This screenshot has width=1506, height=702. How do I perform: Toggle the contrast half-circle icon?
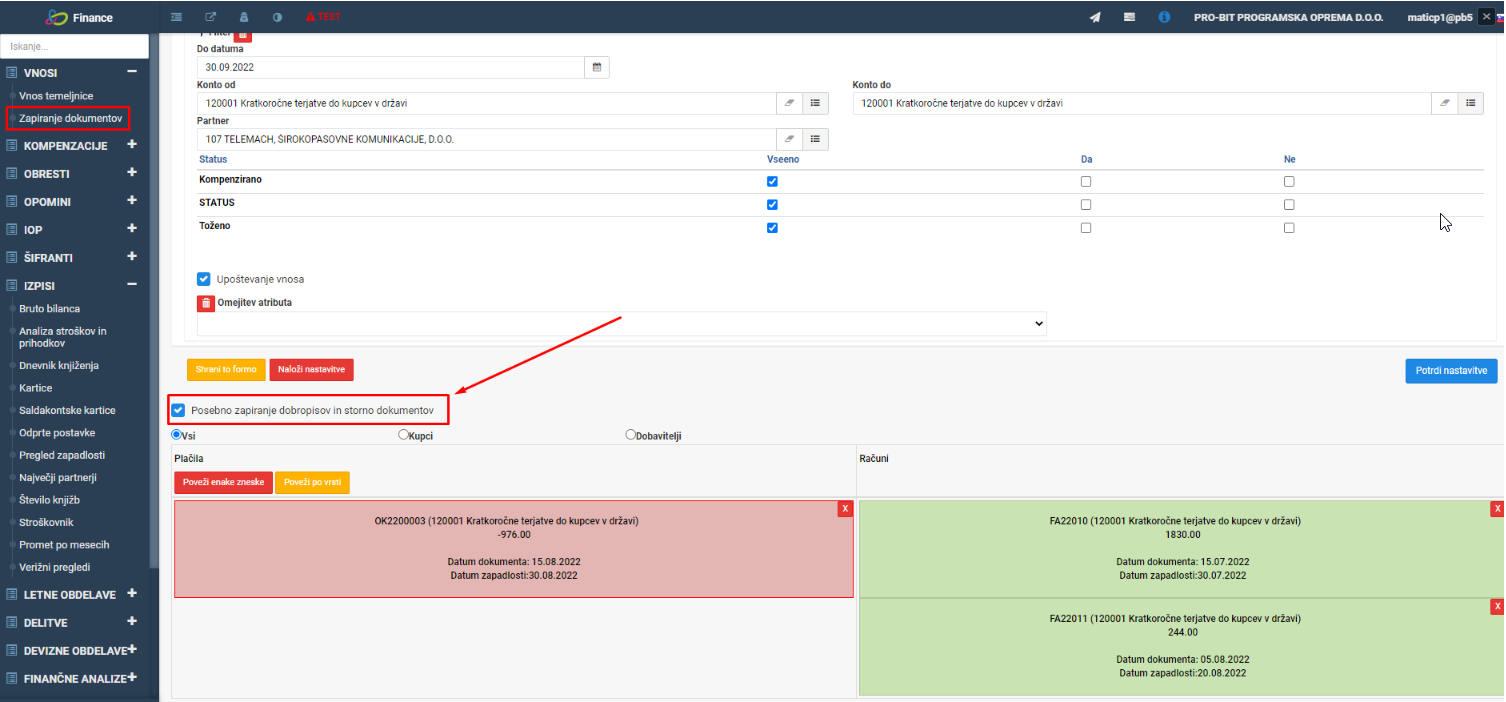pos(277,17)
